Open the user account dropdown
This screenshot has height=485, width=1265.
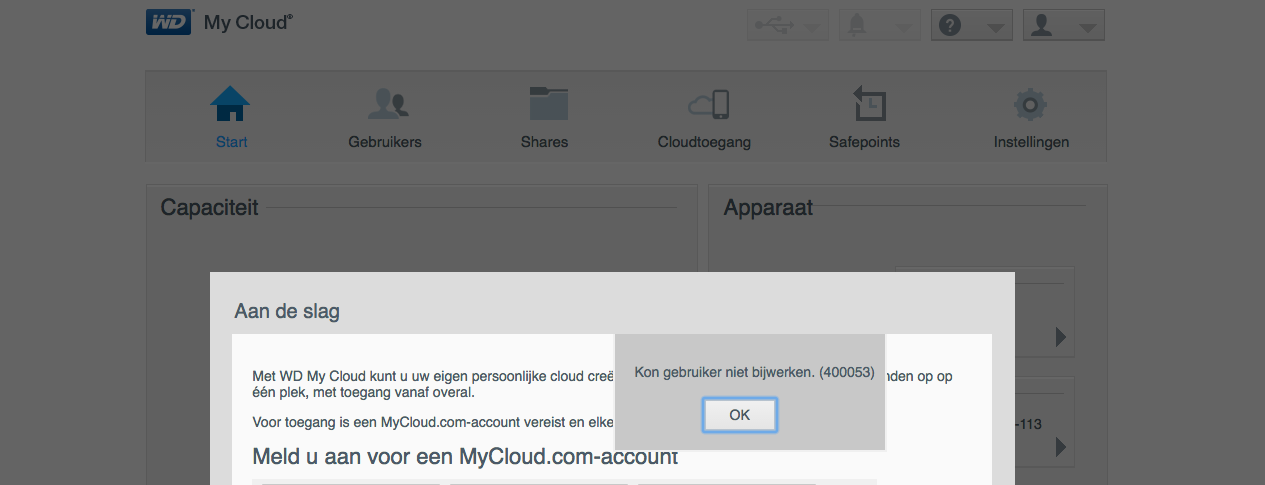click(1064, 26)
